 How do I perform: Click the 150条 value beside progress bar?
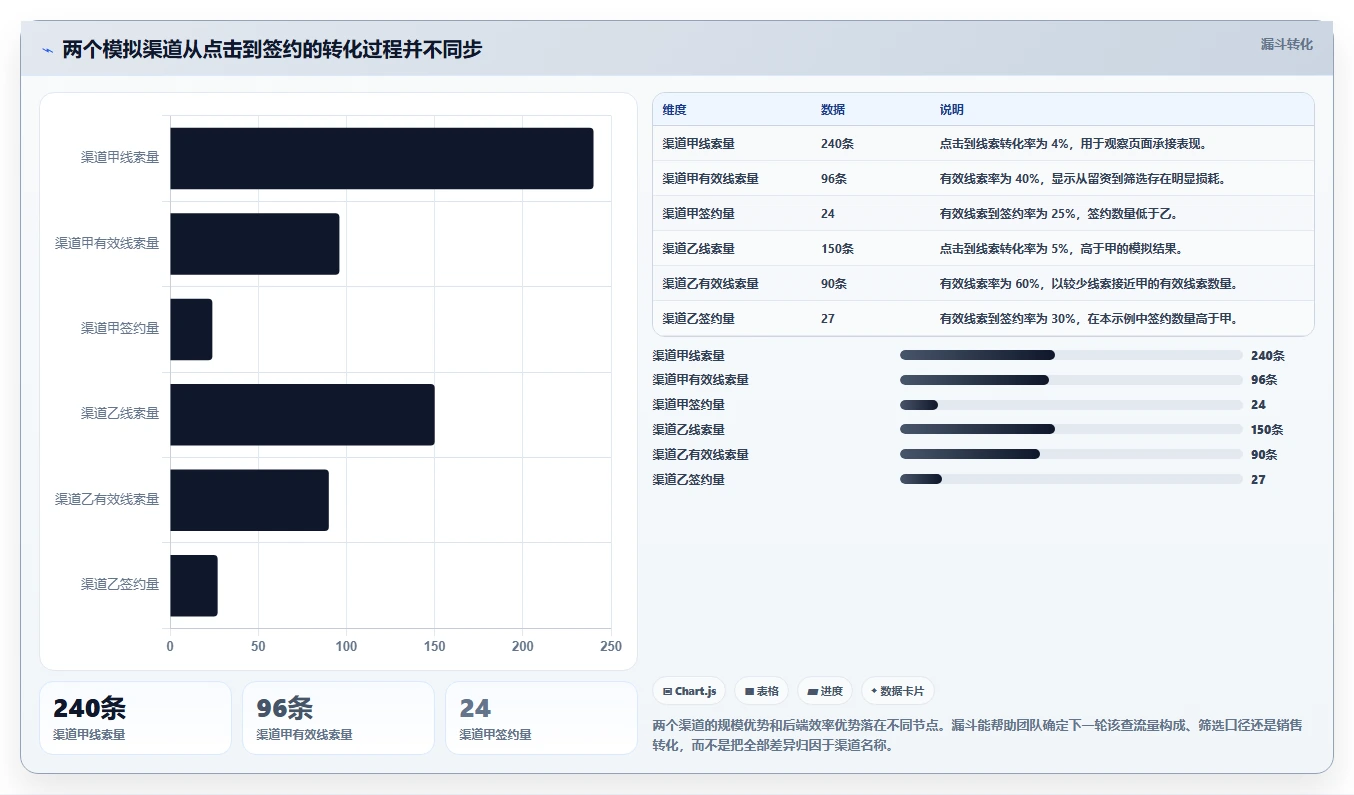pyautogui.click(x=1267, y=430)
